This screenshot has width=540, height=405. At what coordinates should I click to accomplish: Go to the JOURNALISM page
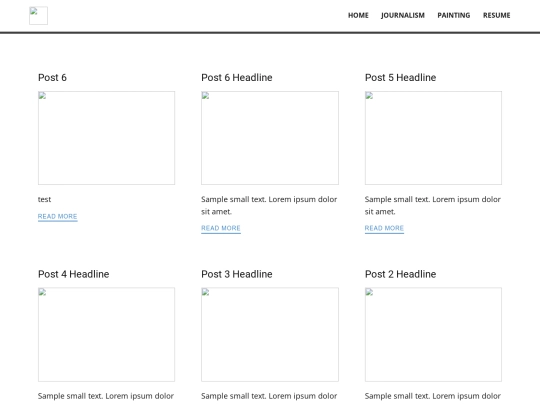click(403, 15)
